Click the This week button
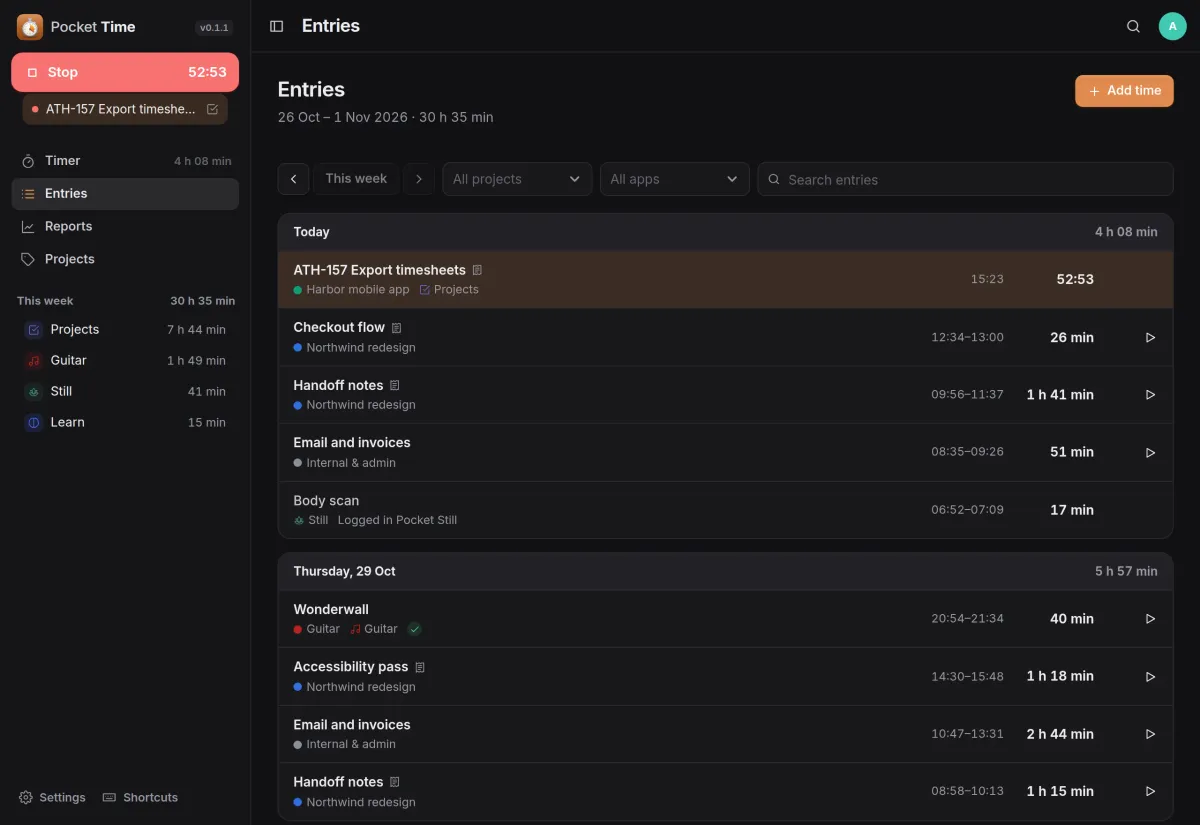Screen dimensions: 1200x825 click(356, 179)
